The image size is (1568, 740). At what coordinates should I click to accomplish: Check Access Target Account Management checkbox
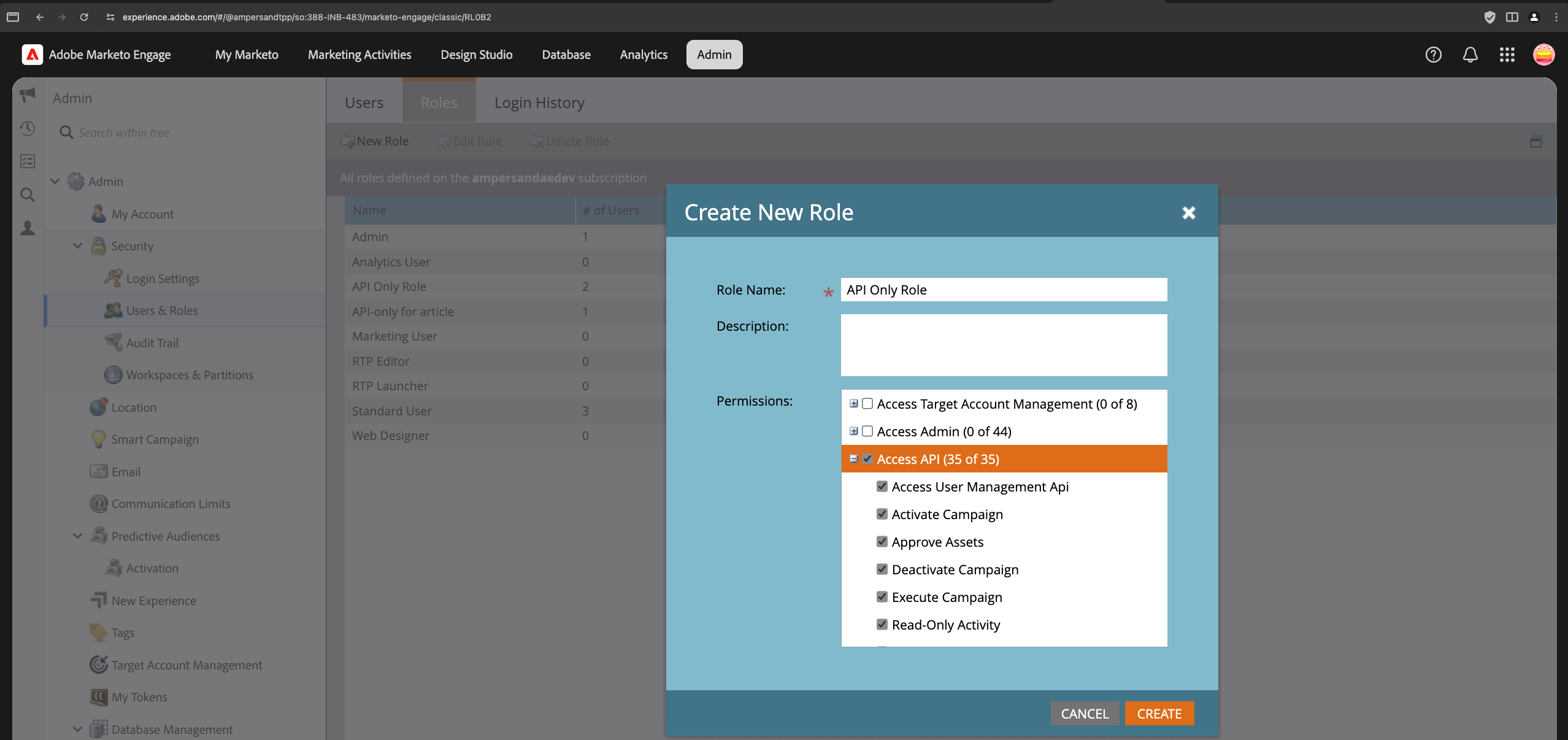tap(867, 404)
